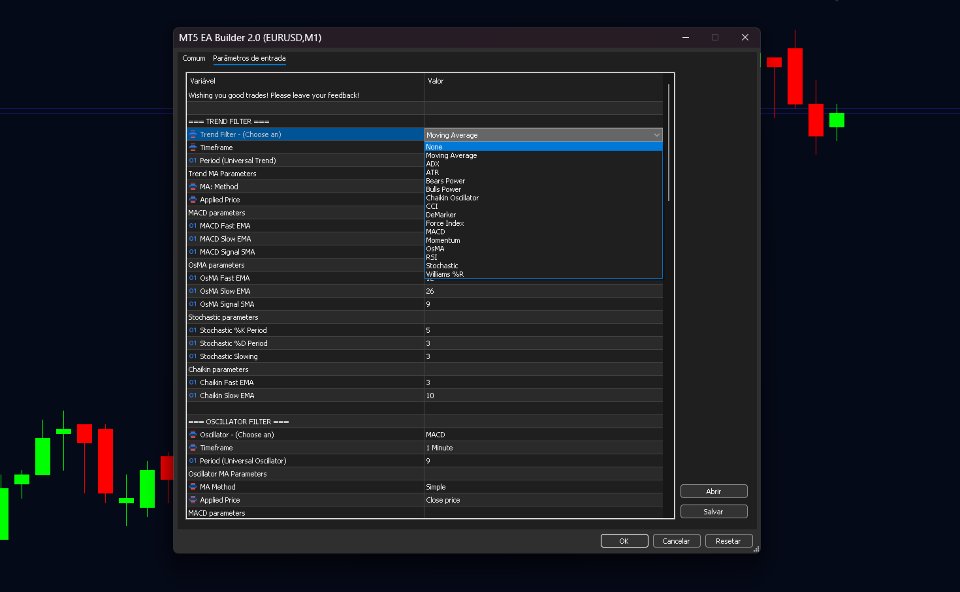Select Momentum list entry

click(x=543, y=241)
